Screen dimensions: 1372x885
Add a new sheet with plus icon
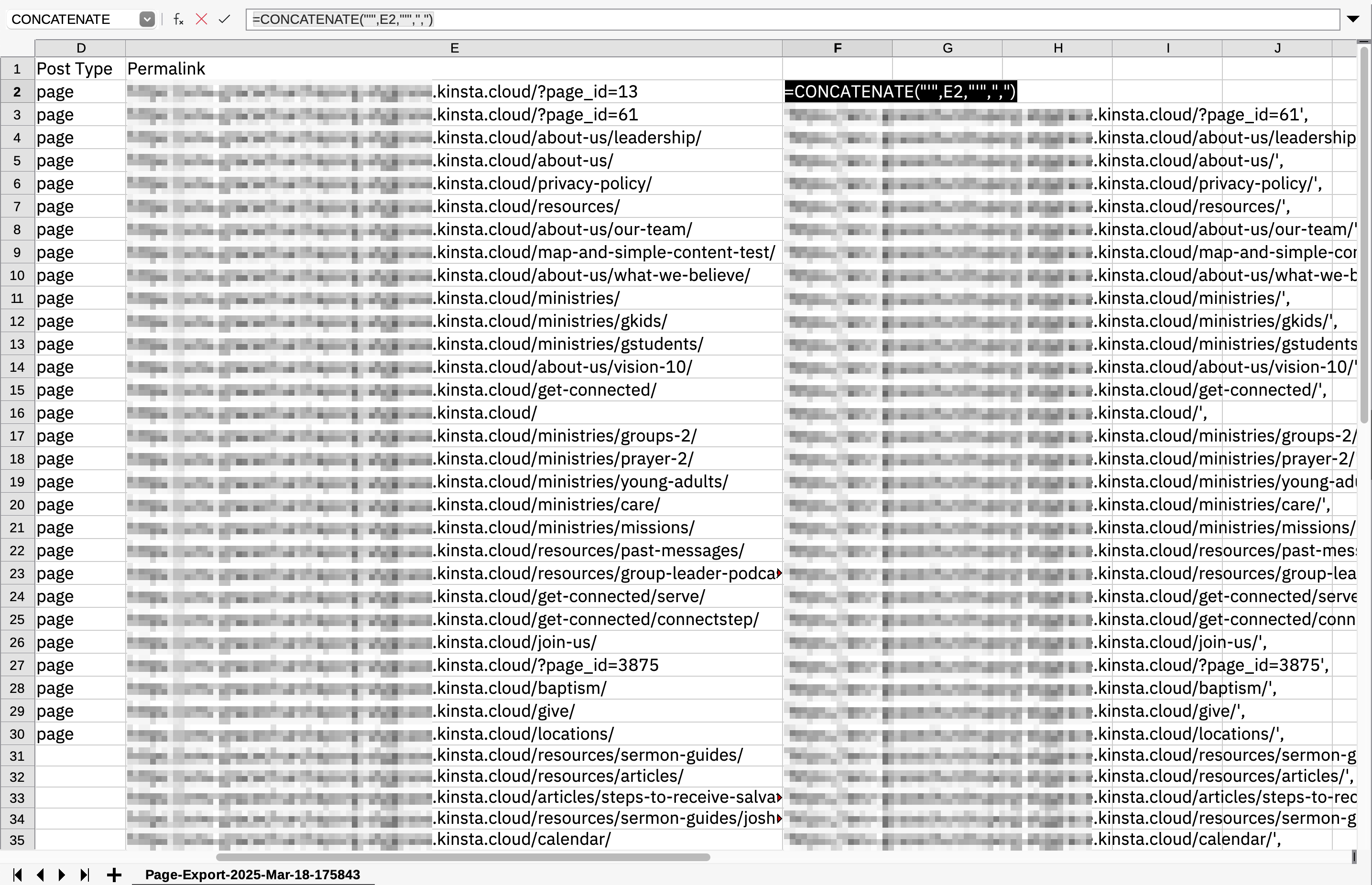tap(114, 874)
